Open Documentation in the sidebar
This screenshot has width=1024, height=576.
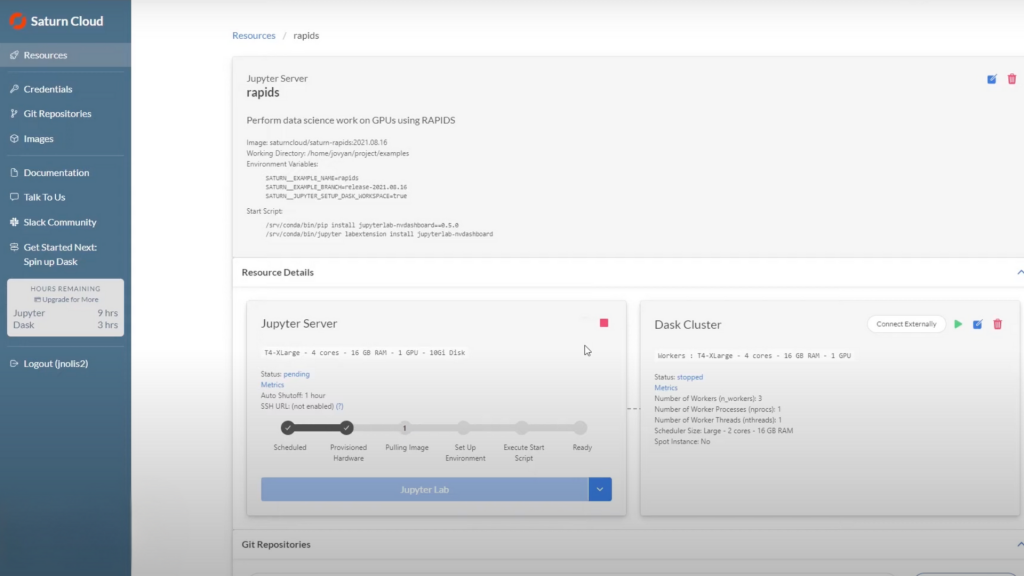tap(56, 172)
